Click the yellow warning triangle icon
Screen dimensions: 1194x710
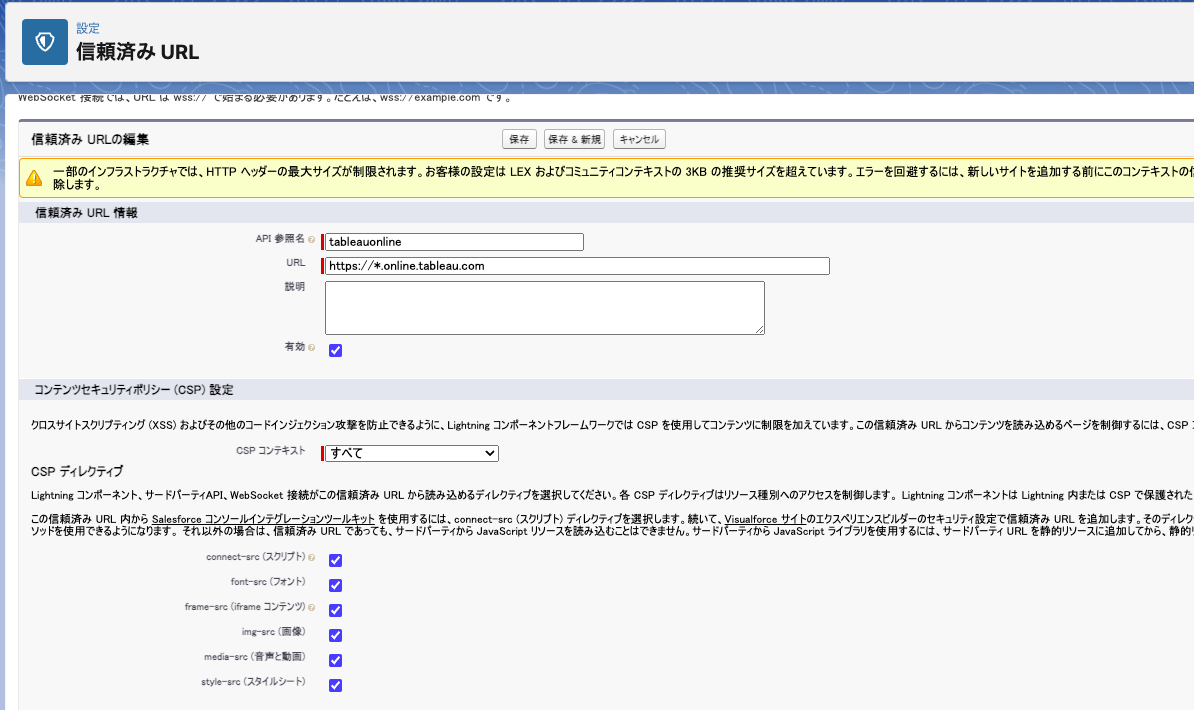point(34,178)
